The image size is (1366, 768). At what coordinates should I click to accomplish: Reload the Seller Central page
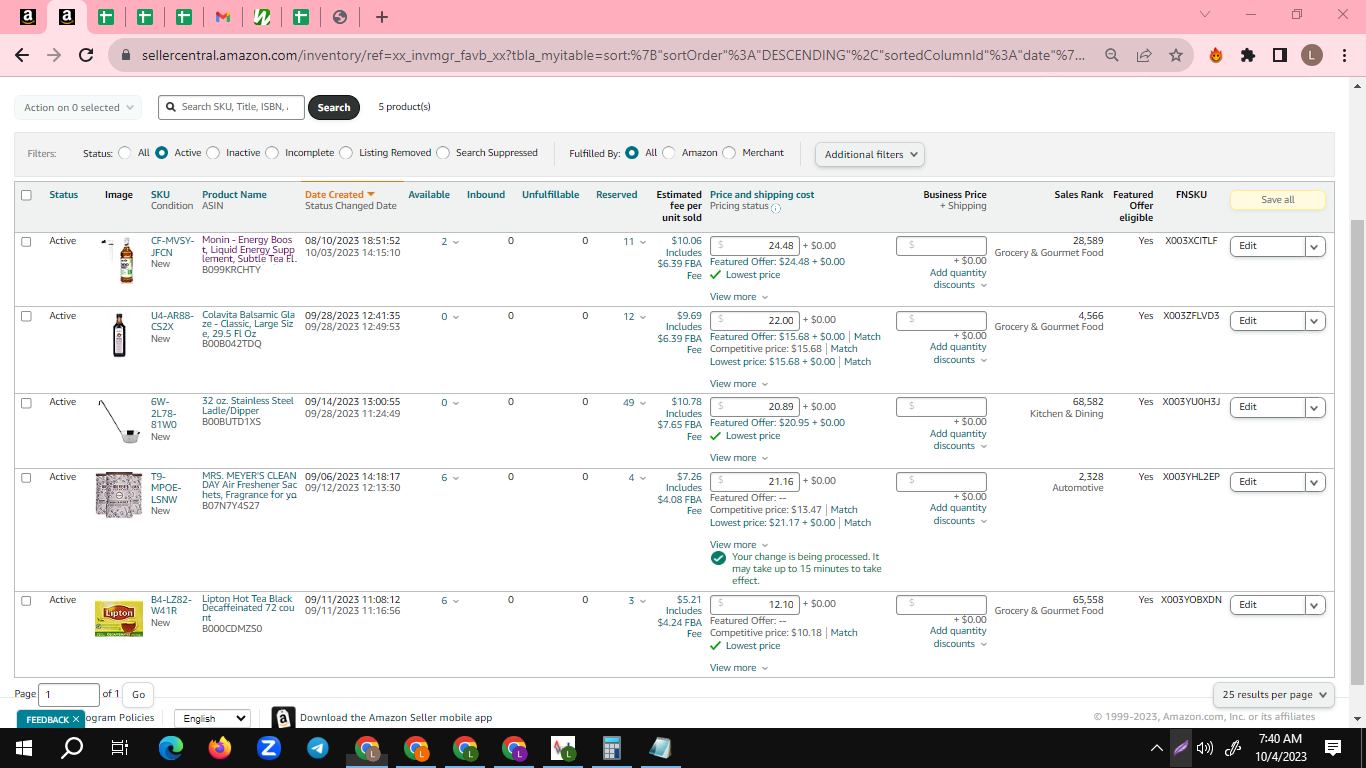pos(86,55)
